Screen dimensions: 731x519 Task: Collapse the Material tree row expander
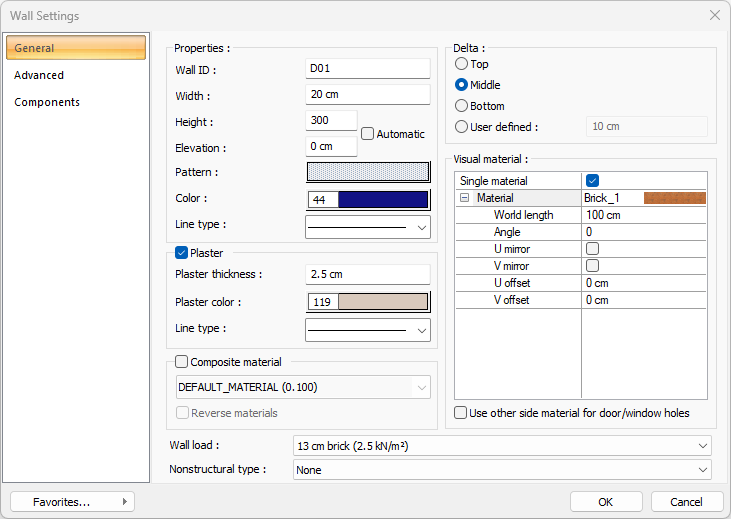point(465,198)
